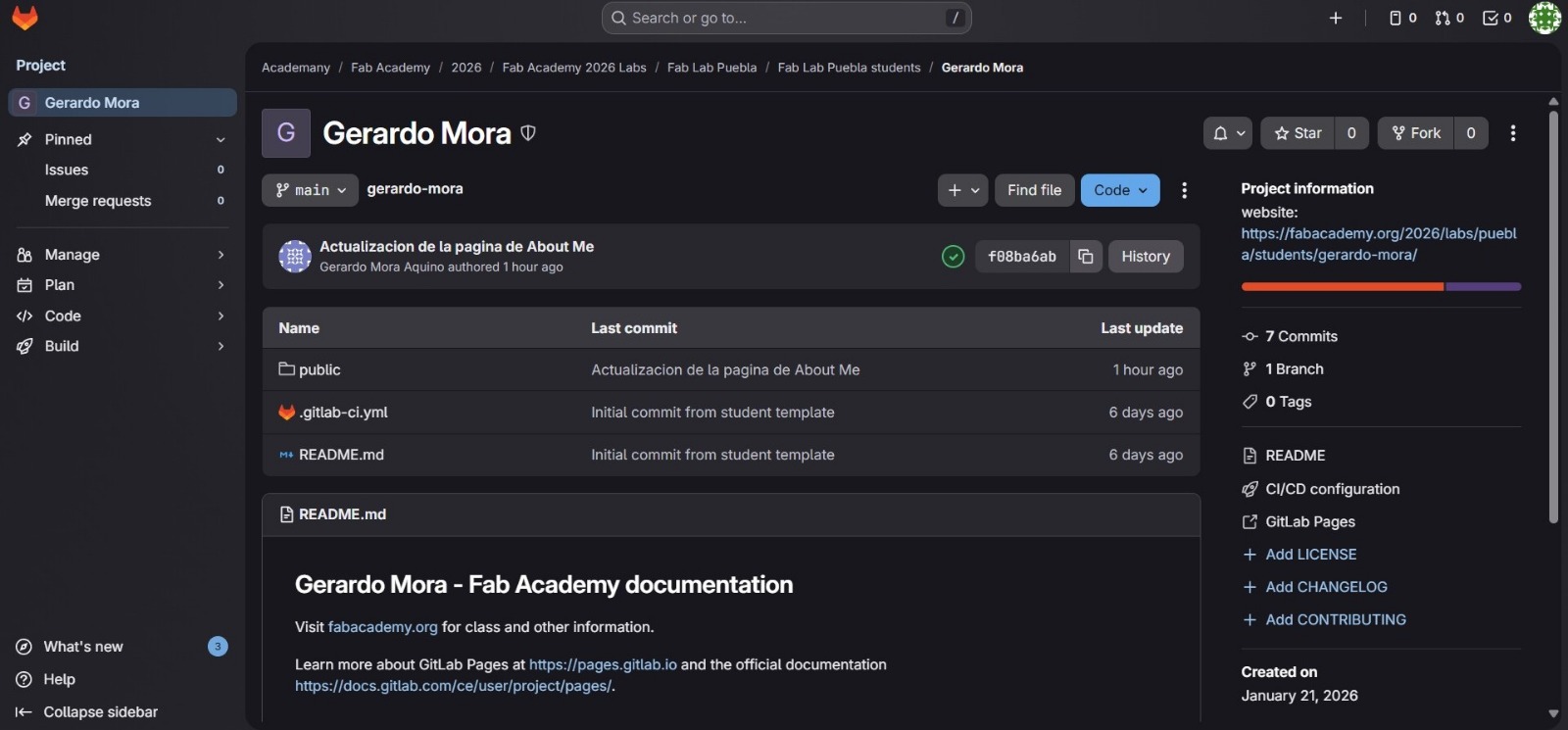Focus the Search or go to field
The height and width of the screenshot is (730, 1568).
tap(786, 18)
